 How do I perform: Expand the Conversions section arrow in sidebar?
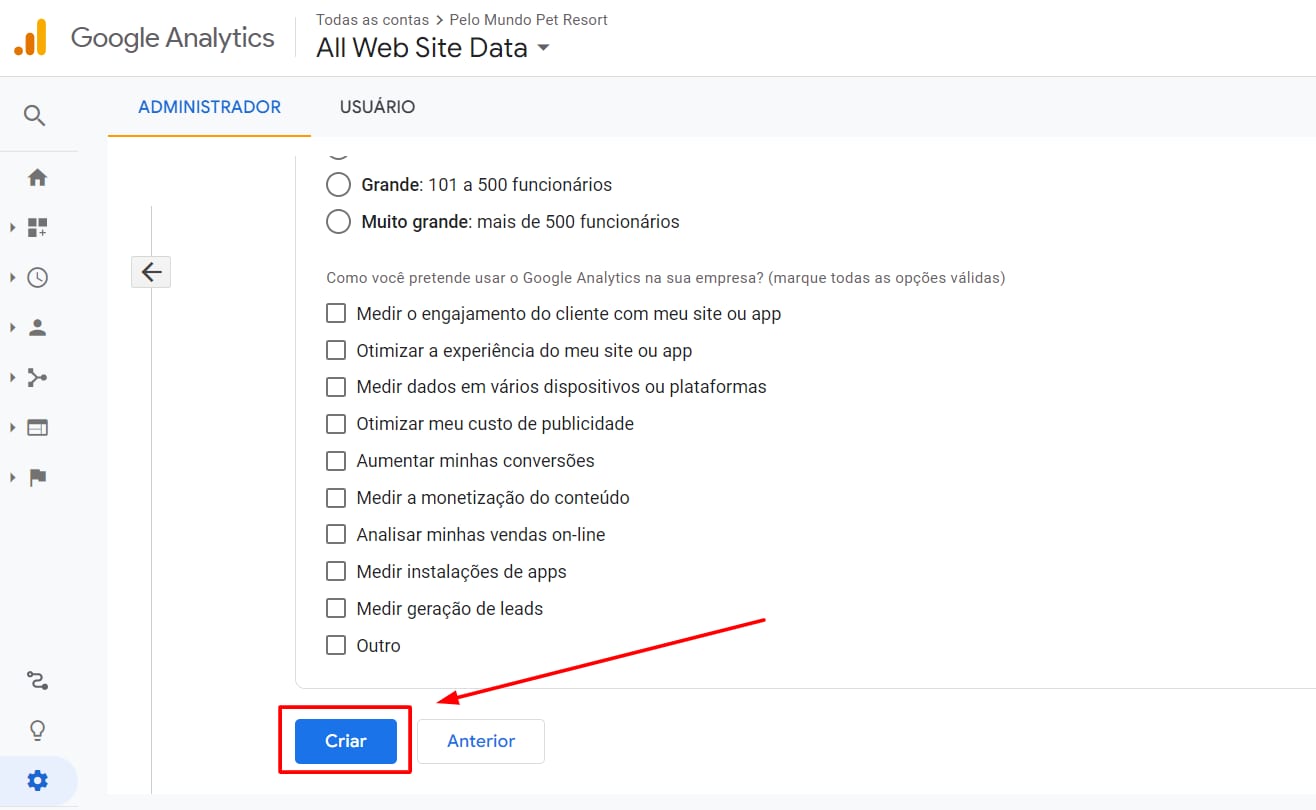tap(12, 478)
